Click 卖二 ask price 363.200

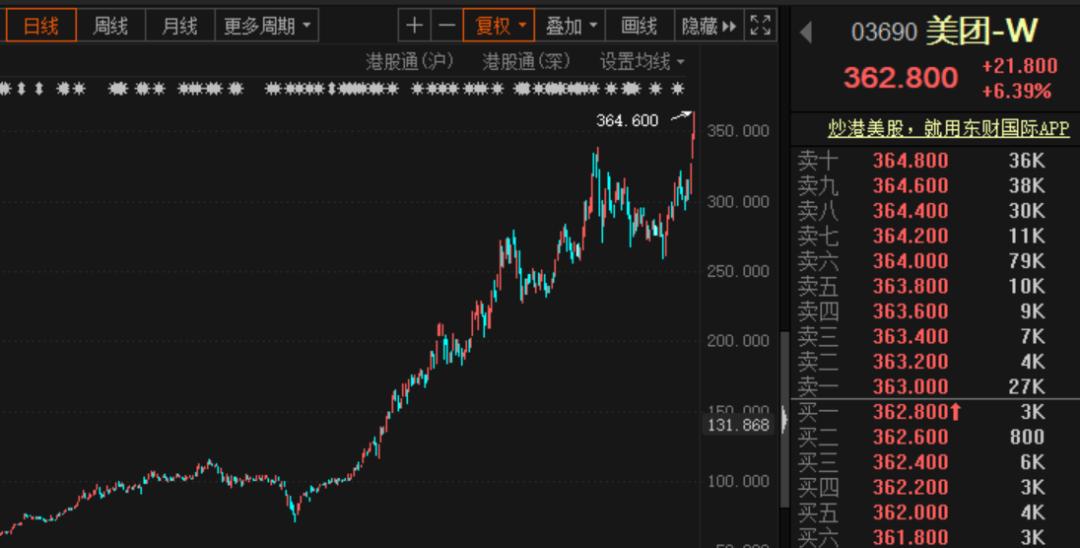(911, 361)
